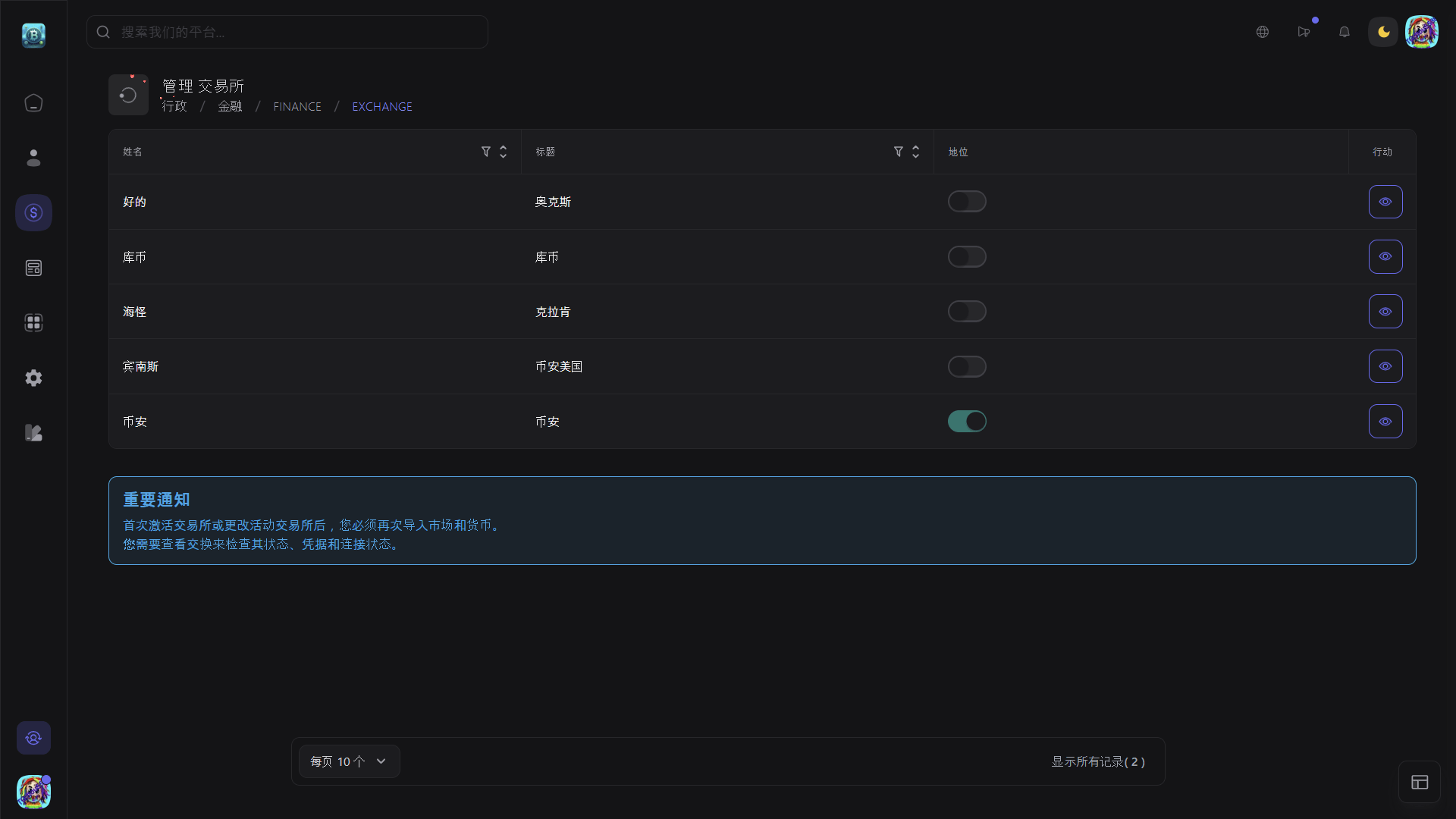The image size is (1456, 819).
Task: Click the back button beside 管理 交易所
Action: click(128, 95)
